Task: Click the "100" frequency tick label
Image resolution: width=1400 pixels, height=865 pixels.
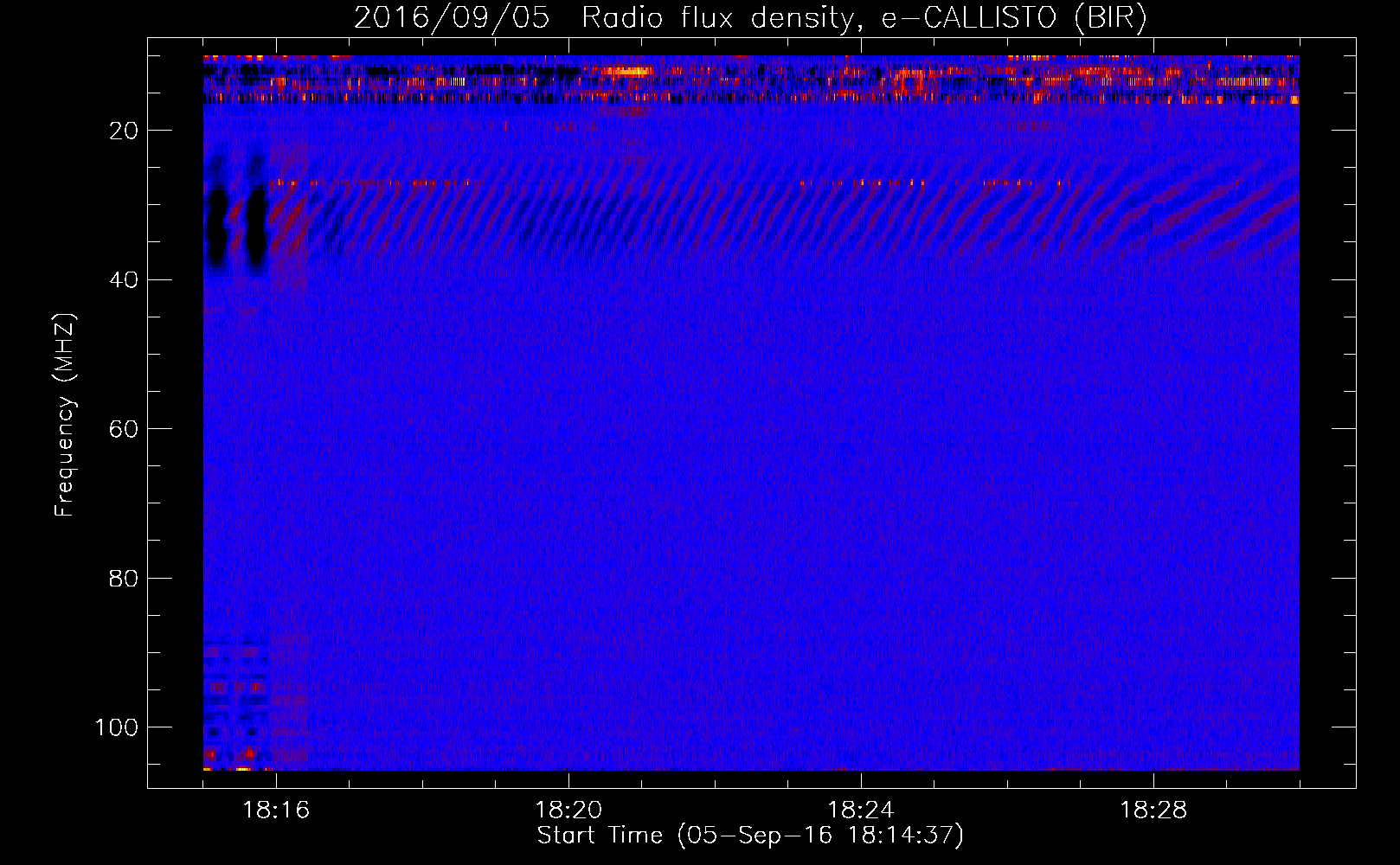Action: [x=117, y=727]
